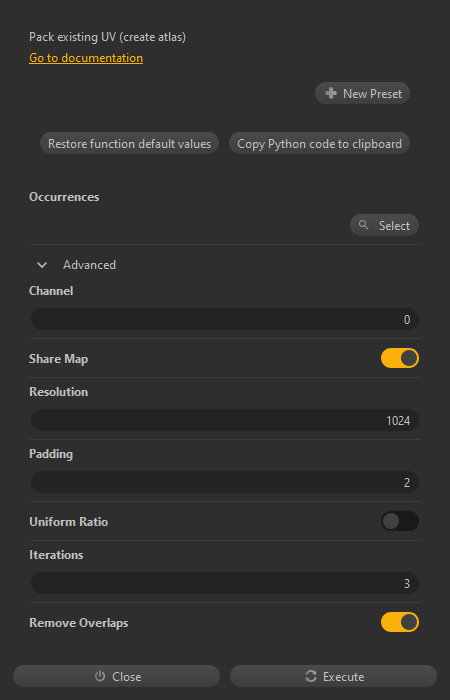Click the Iterations value field
The width and height of the screenshot is (450, 700).
[225, 583]
